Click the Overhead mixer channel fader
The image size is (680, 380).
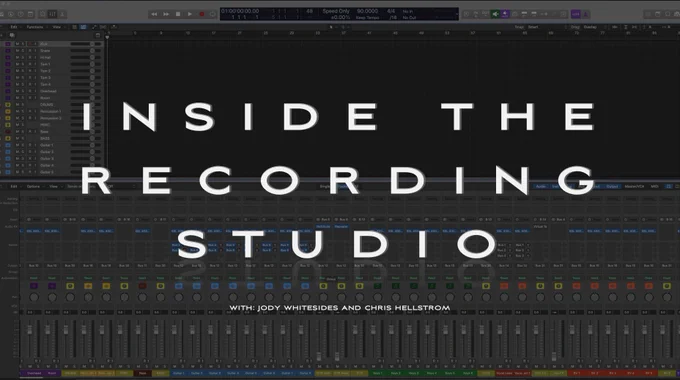tap(30, 331)
